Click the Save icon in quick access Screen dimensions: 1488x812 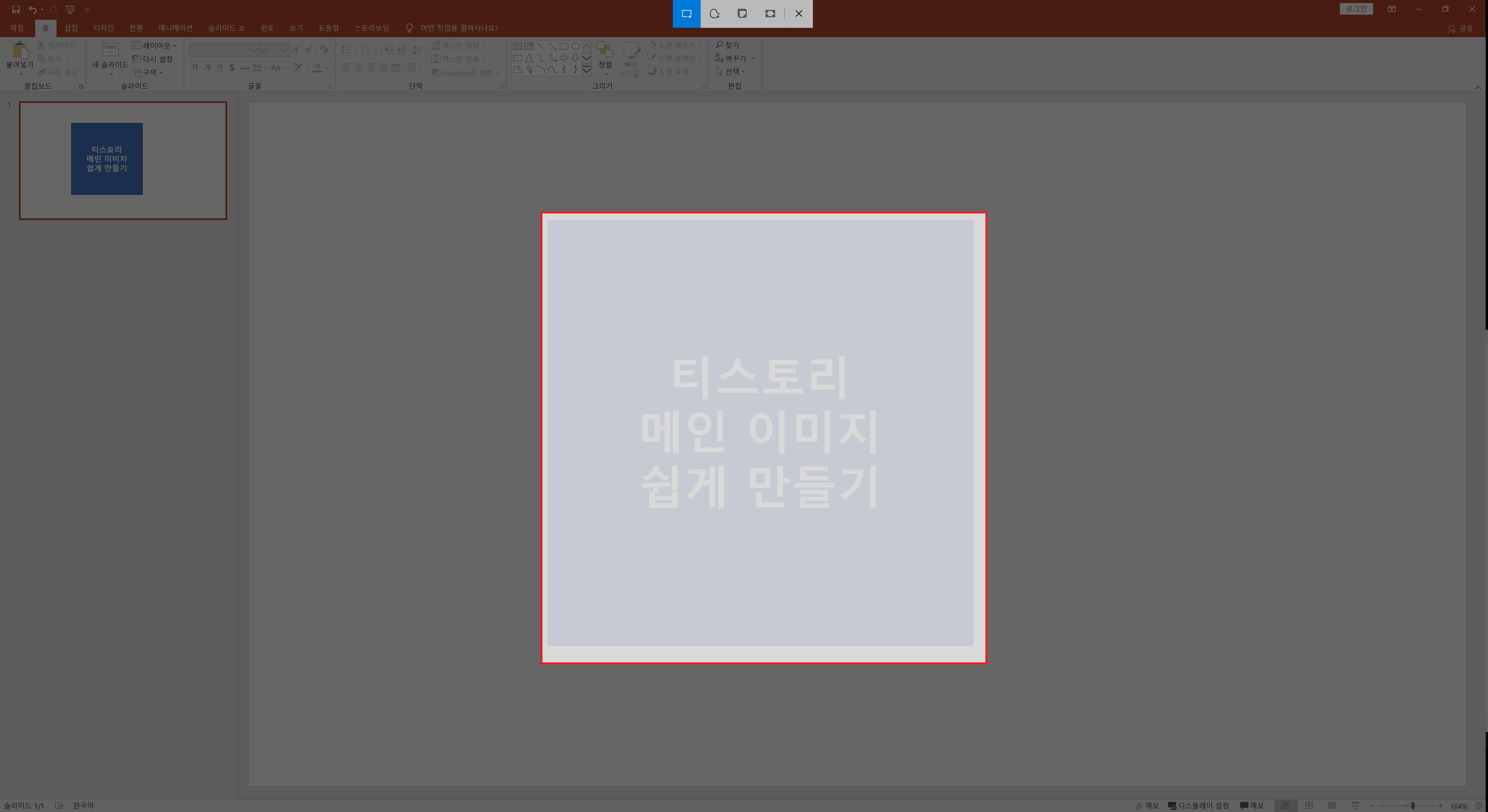[15, 9]
